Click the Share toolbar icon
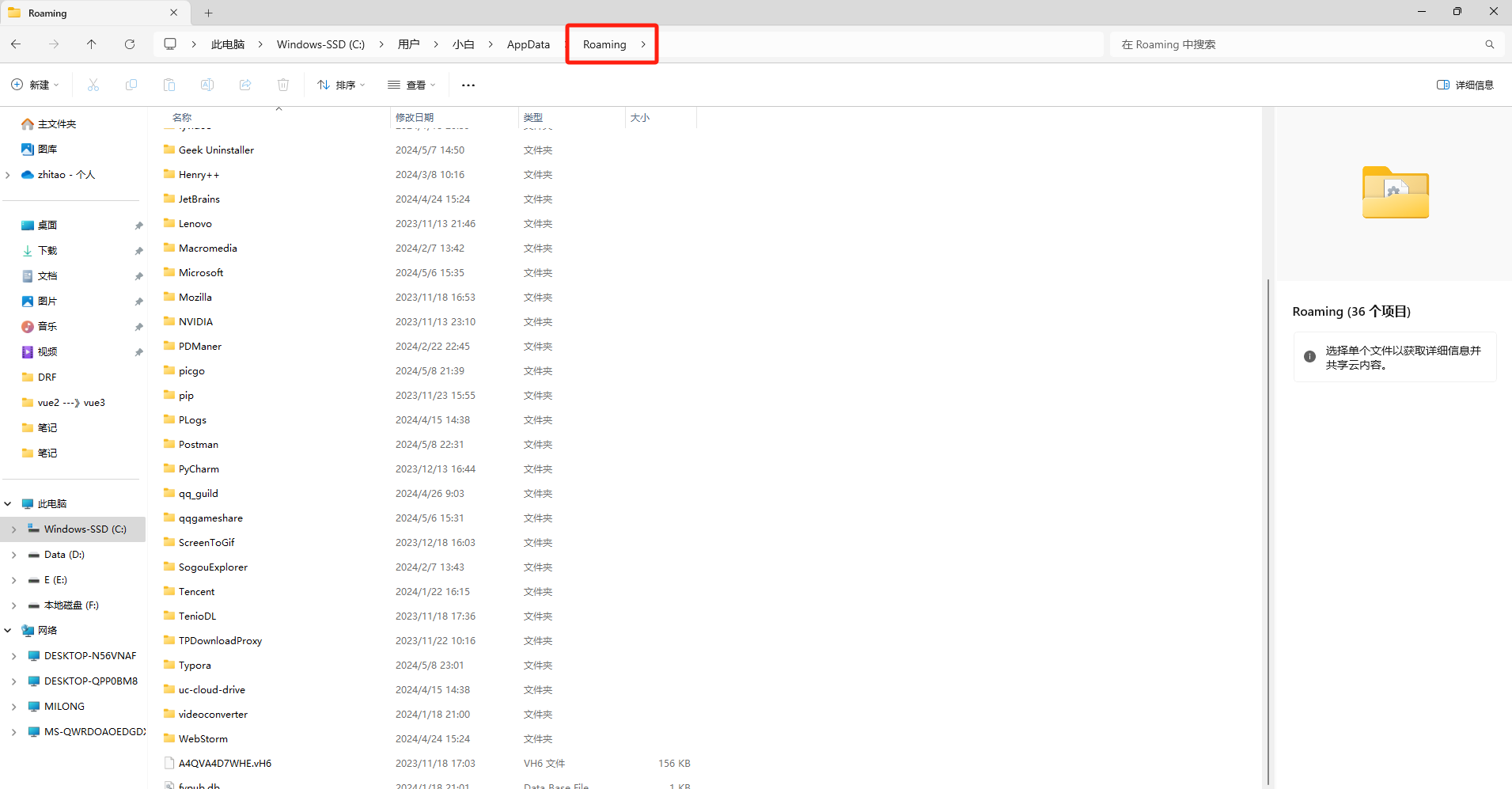The image size is (1512, 789). (245, 85)
